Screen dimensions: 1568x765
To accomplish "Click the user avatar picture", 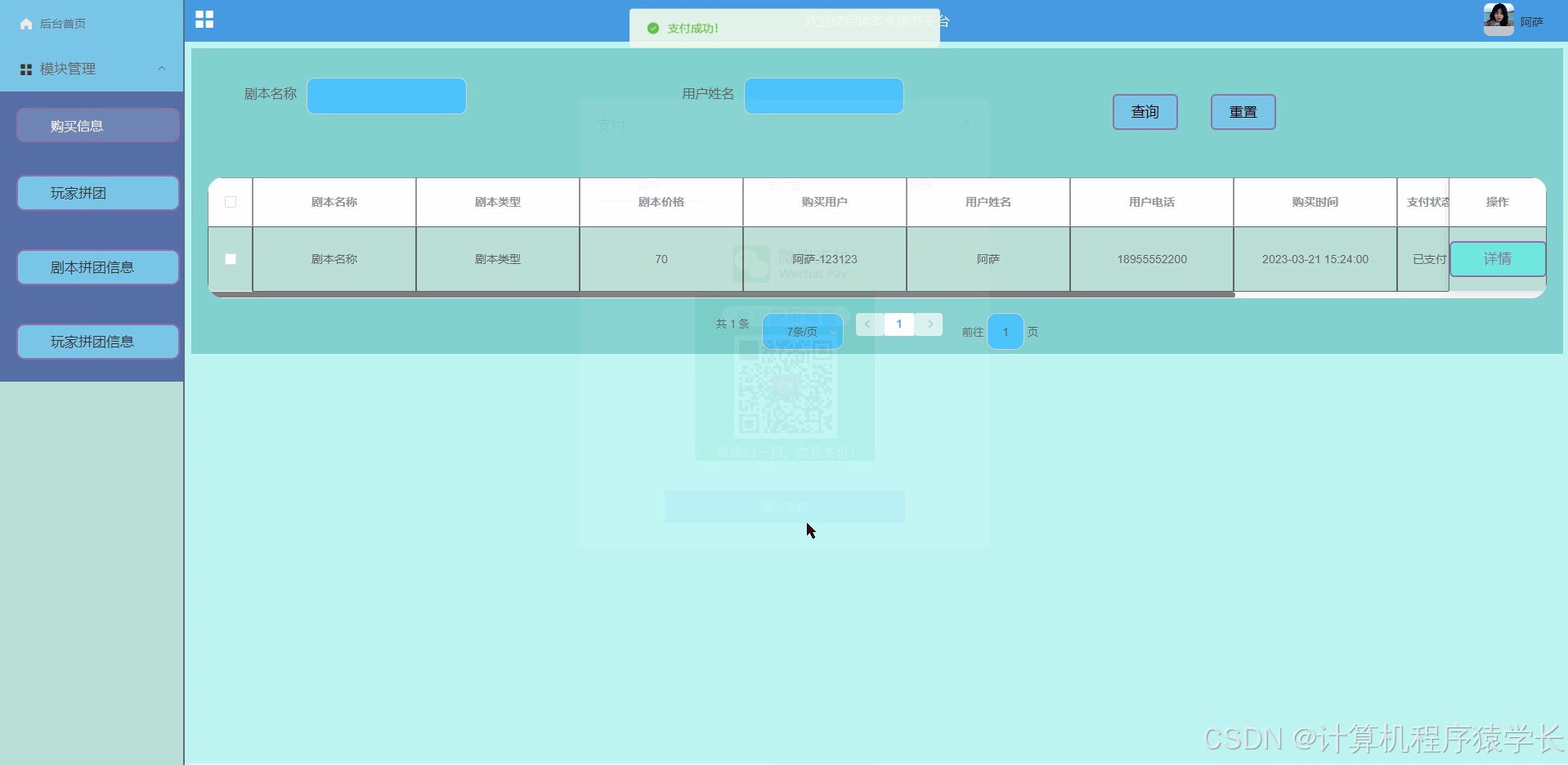I will coord(1499,20).
